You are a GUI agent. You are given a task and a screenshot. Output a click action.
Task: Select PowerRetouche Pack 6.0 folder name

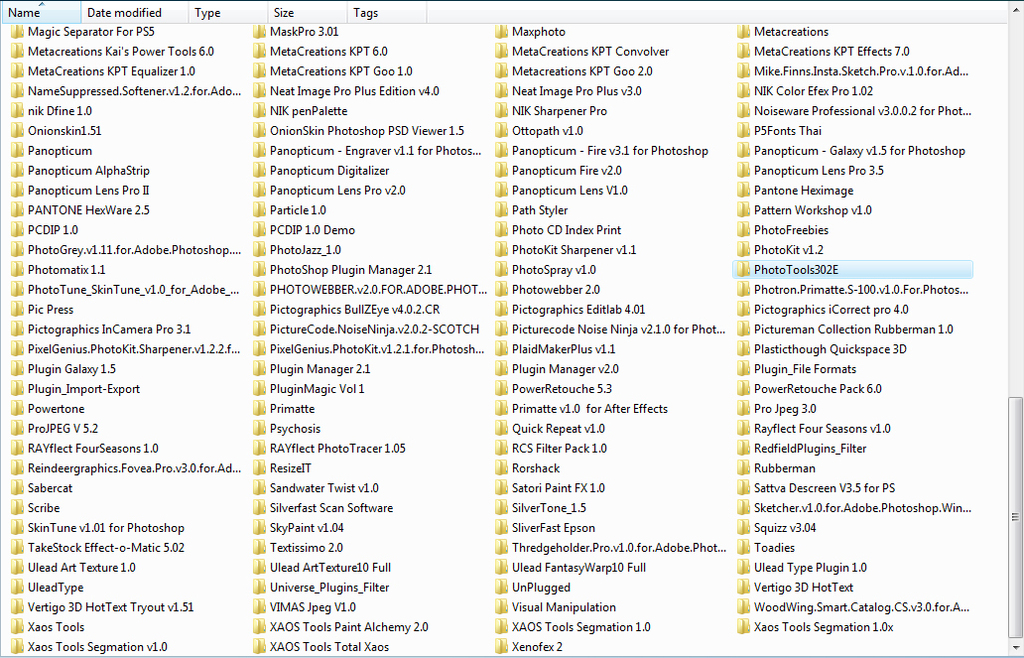(818, 389)
